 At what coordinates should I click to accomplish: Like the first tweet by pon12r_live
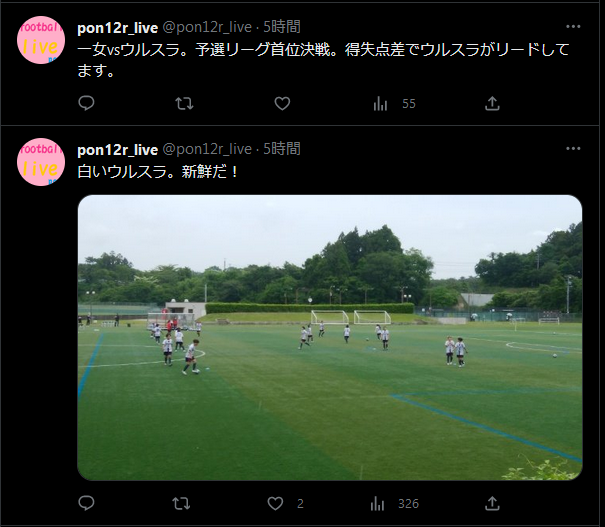[282, 103]
